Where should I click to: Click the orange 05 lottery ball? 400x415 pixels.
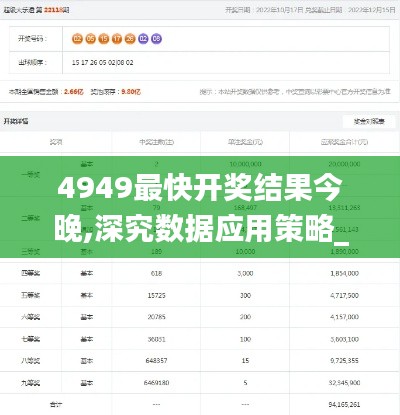(x=90, y=39)
